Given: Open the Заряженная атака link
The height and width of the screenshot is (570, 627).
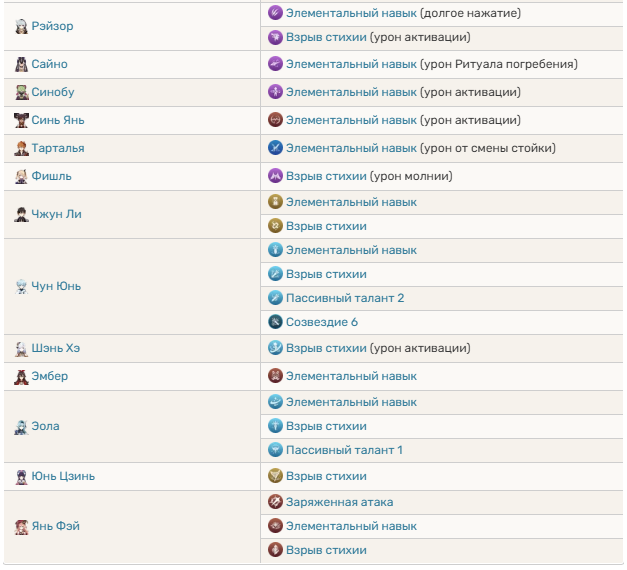Looking at the screenshot, I should 339,502.
